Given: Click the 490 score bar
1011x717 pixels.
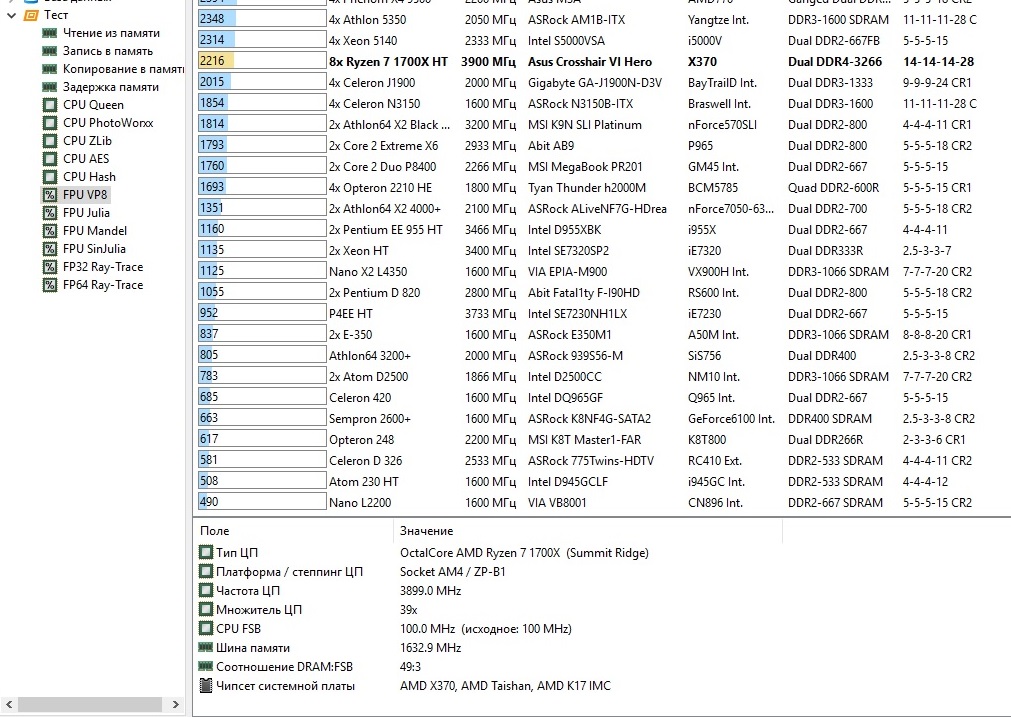Looking at the screenshot, I should tap(262, 502).
